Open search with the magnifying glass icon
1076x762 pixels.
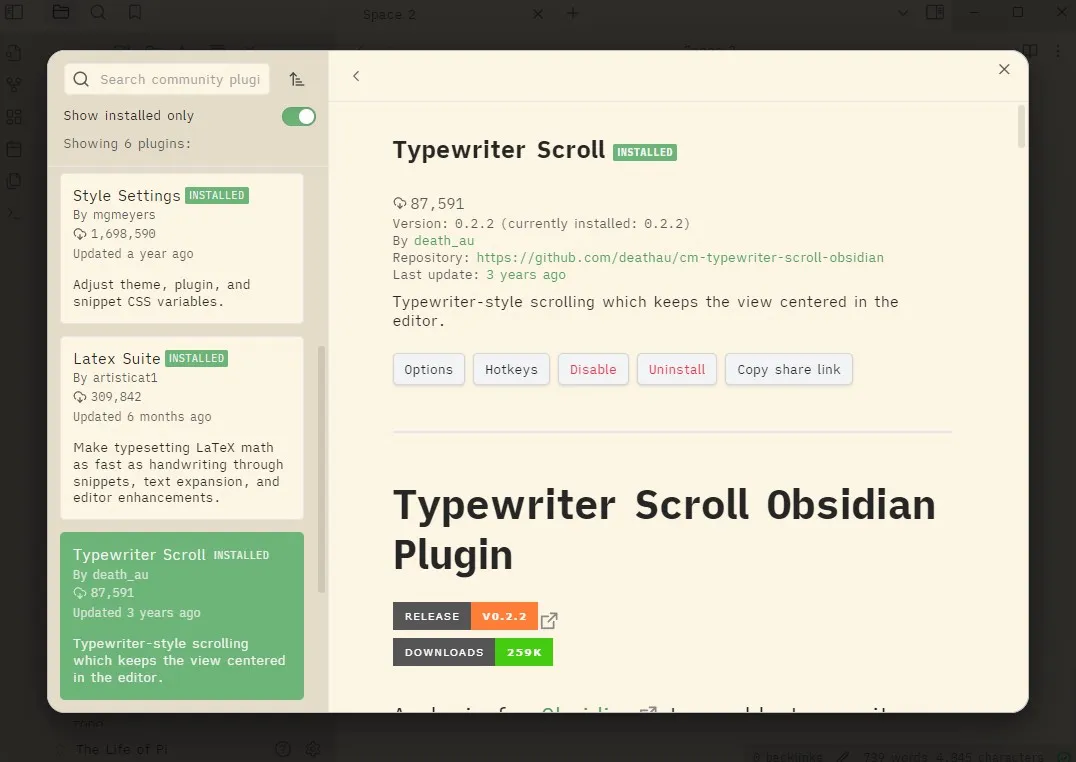(x=99, y=13)
